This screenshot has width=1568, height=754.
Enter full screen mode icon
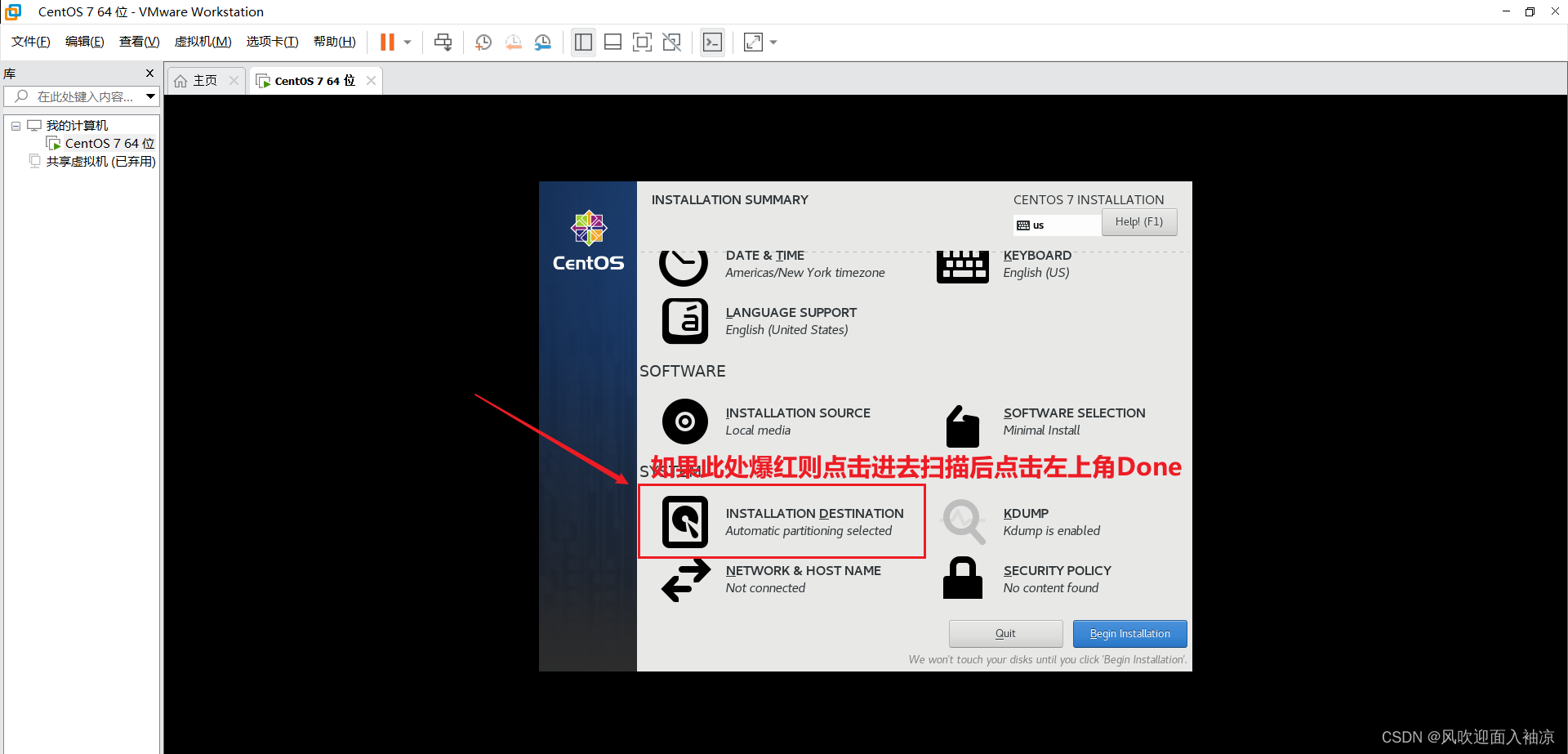[x=642, y=42]
